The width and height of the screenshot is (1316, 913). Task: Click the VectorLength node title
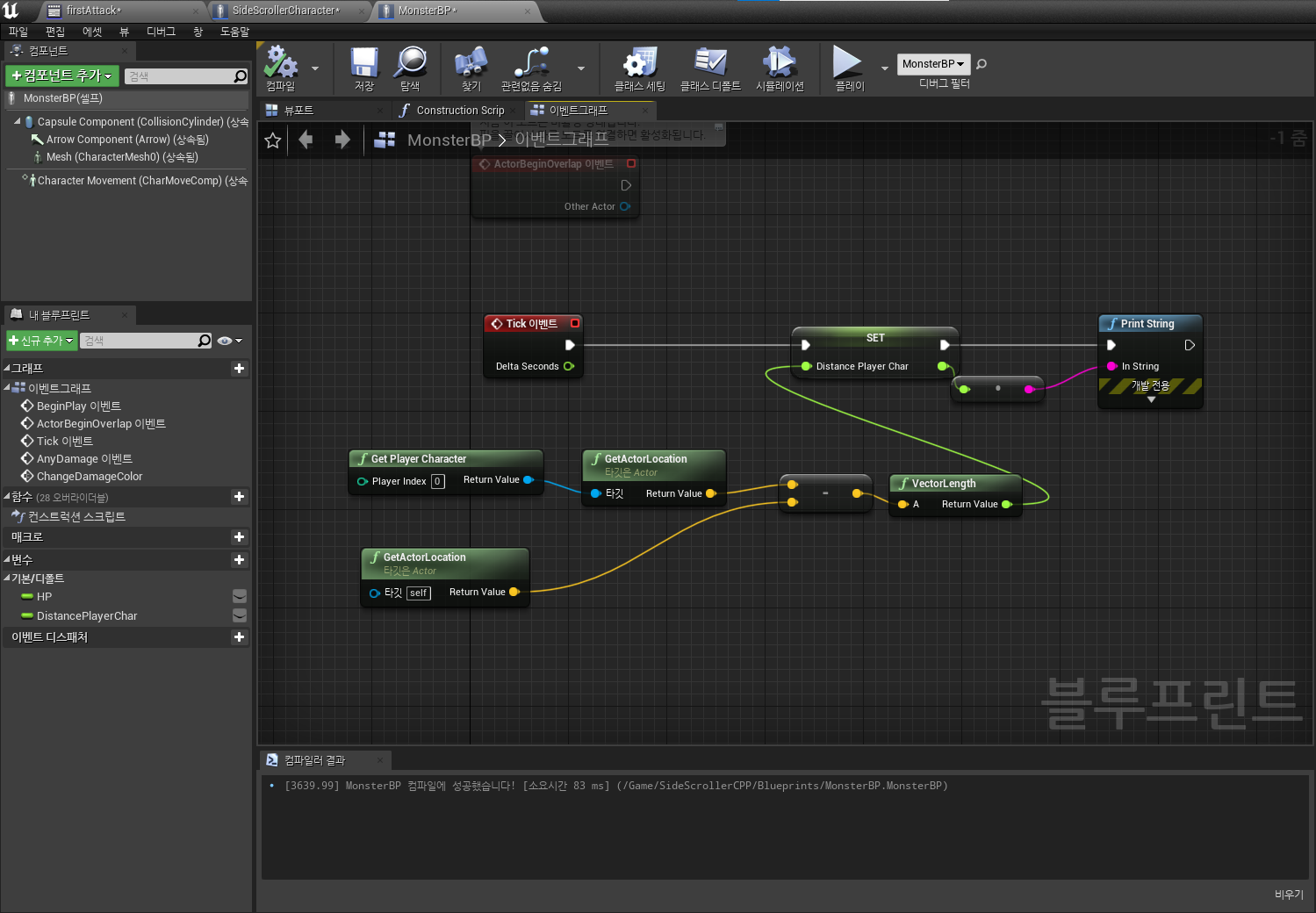[943, 484]
